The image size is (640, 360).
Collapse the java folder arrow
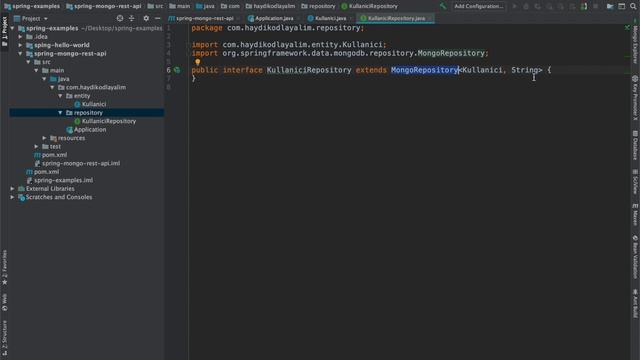(44, 79)
